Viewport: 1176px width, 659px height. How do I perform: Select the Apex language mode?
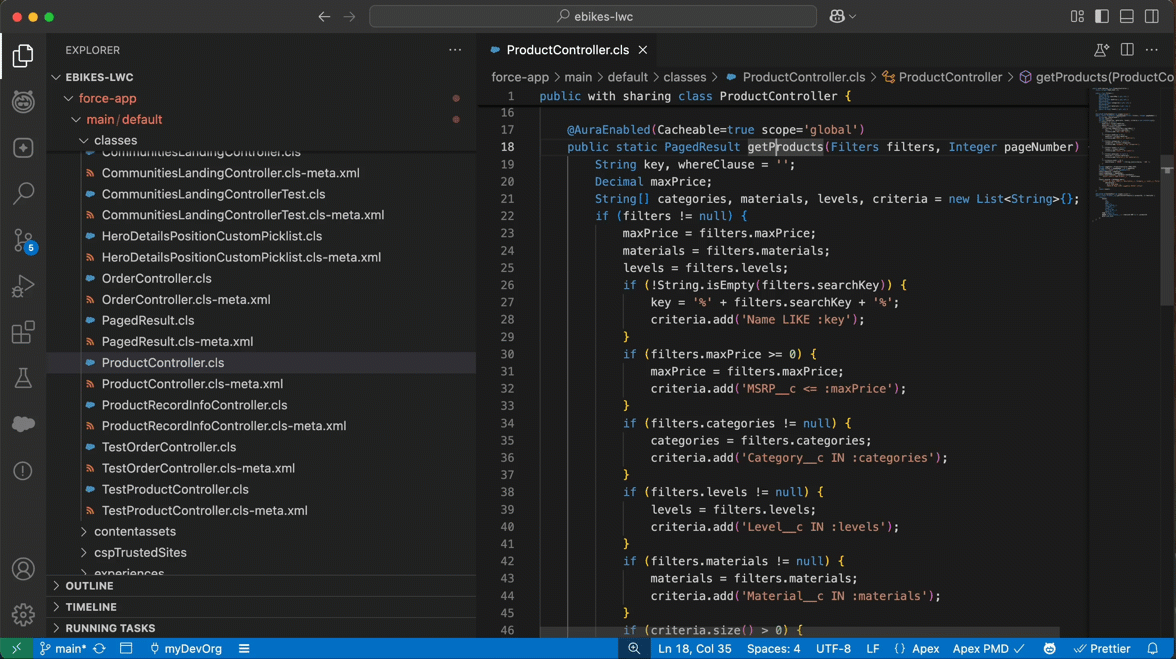[x=925, y=649]
